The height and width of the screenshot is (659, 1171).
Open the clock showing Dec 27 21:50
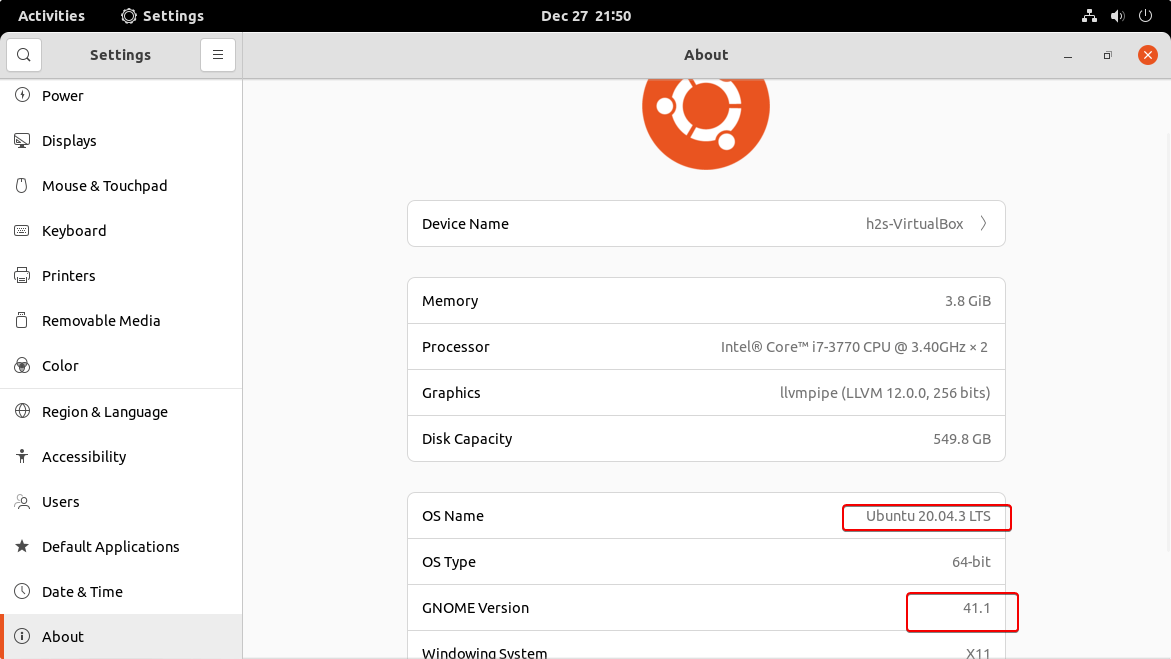click(586, 16)
